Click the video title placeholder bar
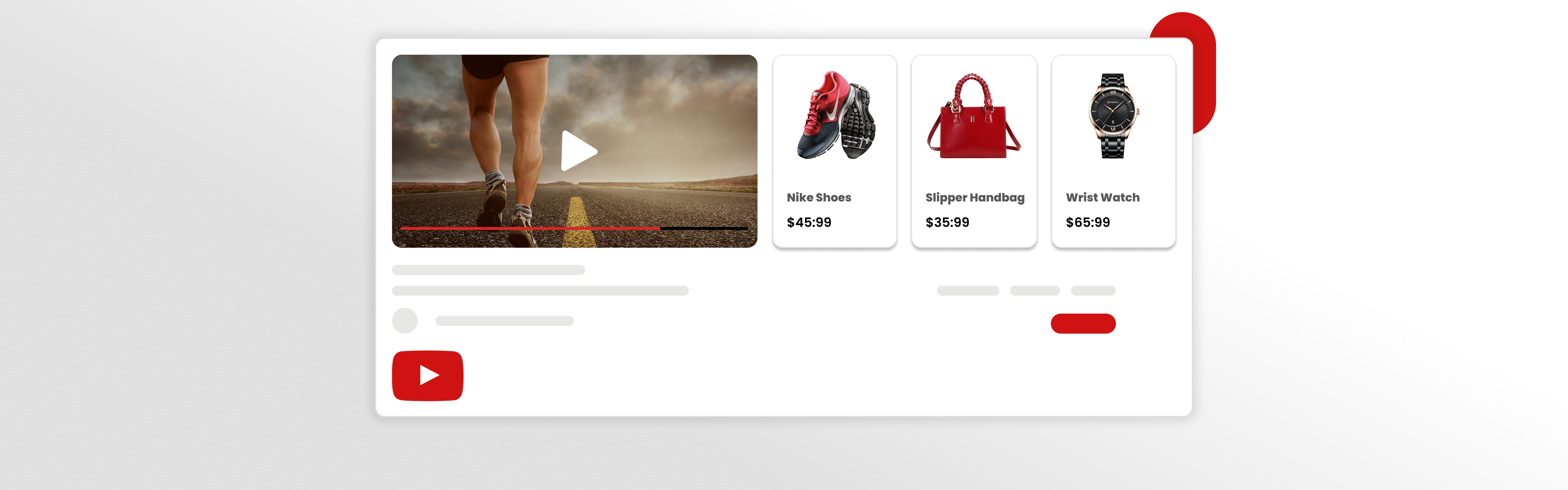The width and height of the screenshot is (1568, 490). [488, 270]
